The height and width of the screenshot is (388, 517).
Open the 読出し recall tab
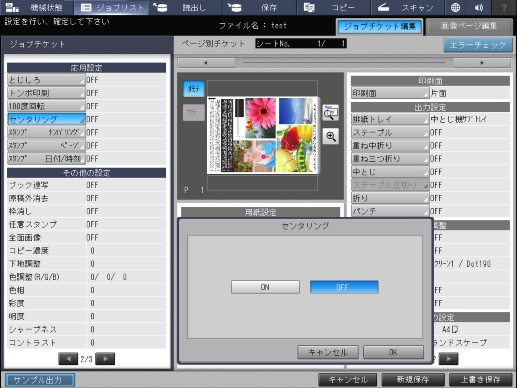click(185, 7)
